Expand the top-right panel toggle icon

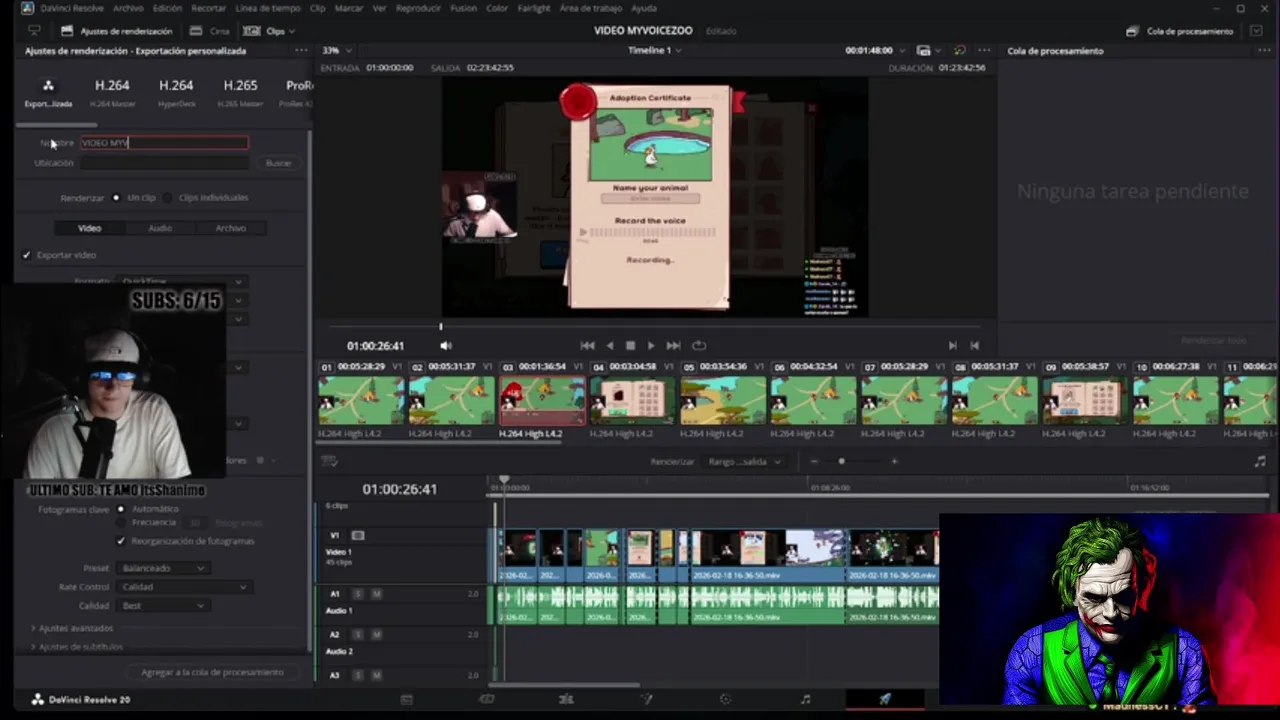tap(1257, 31)
